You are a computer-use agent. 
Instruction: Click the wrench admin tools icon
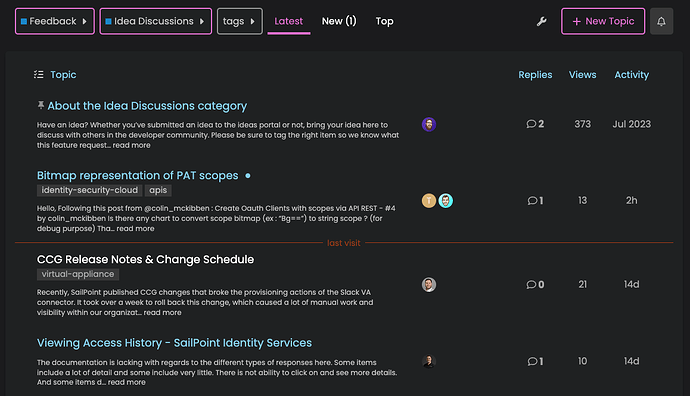pyautogui.click(x=541, y=21)
